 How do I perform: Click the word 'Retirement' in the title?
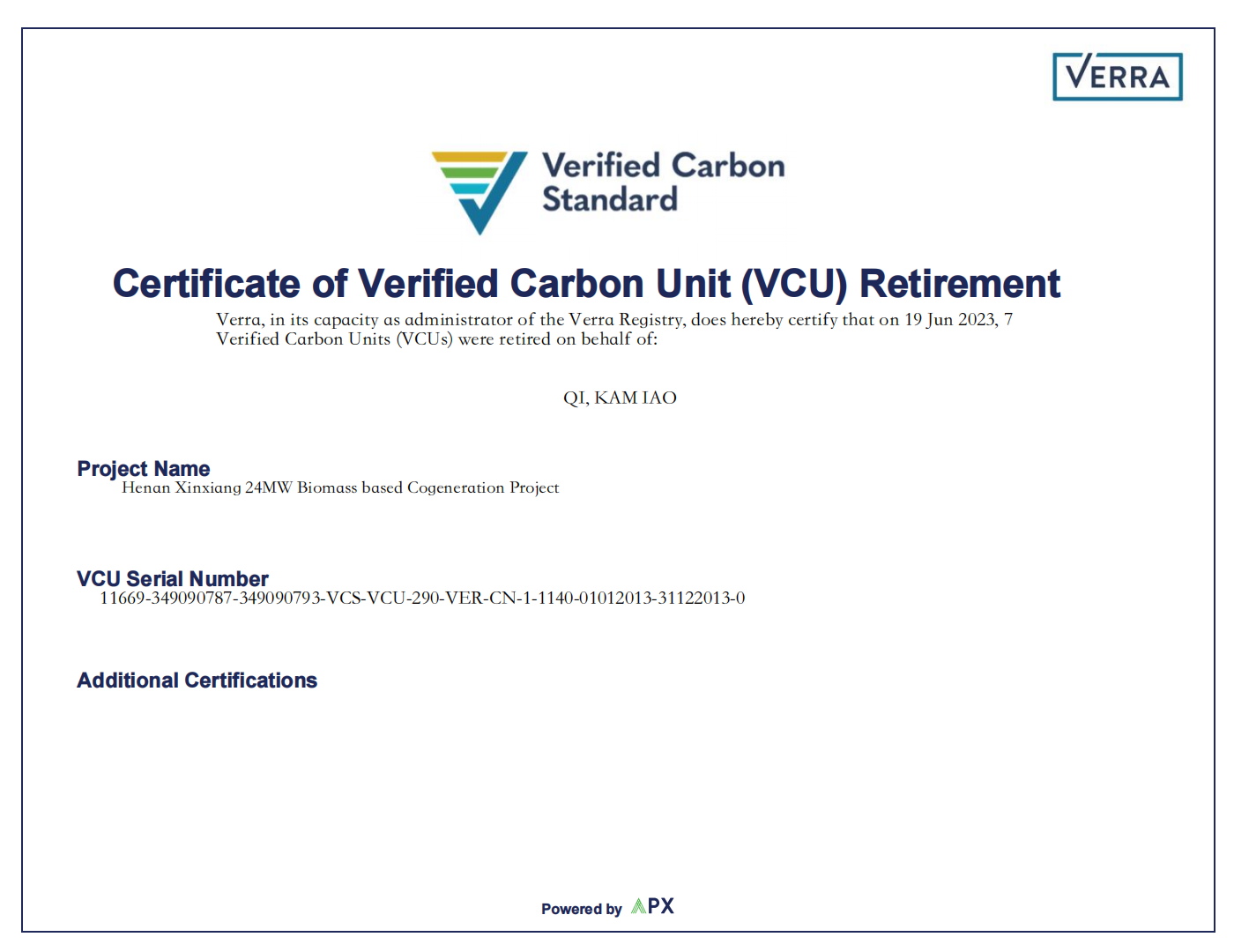[x=960, y=284]
